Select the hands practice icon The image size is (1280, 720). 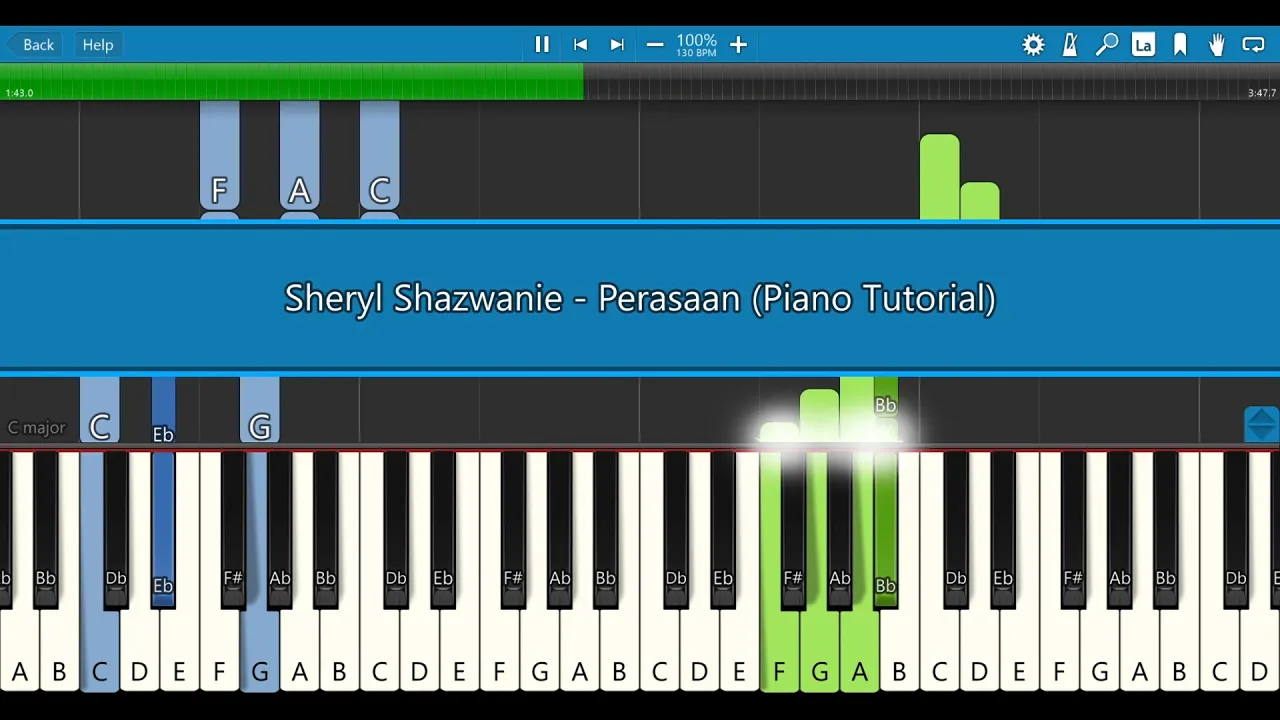pos(1217,45)
